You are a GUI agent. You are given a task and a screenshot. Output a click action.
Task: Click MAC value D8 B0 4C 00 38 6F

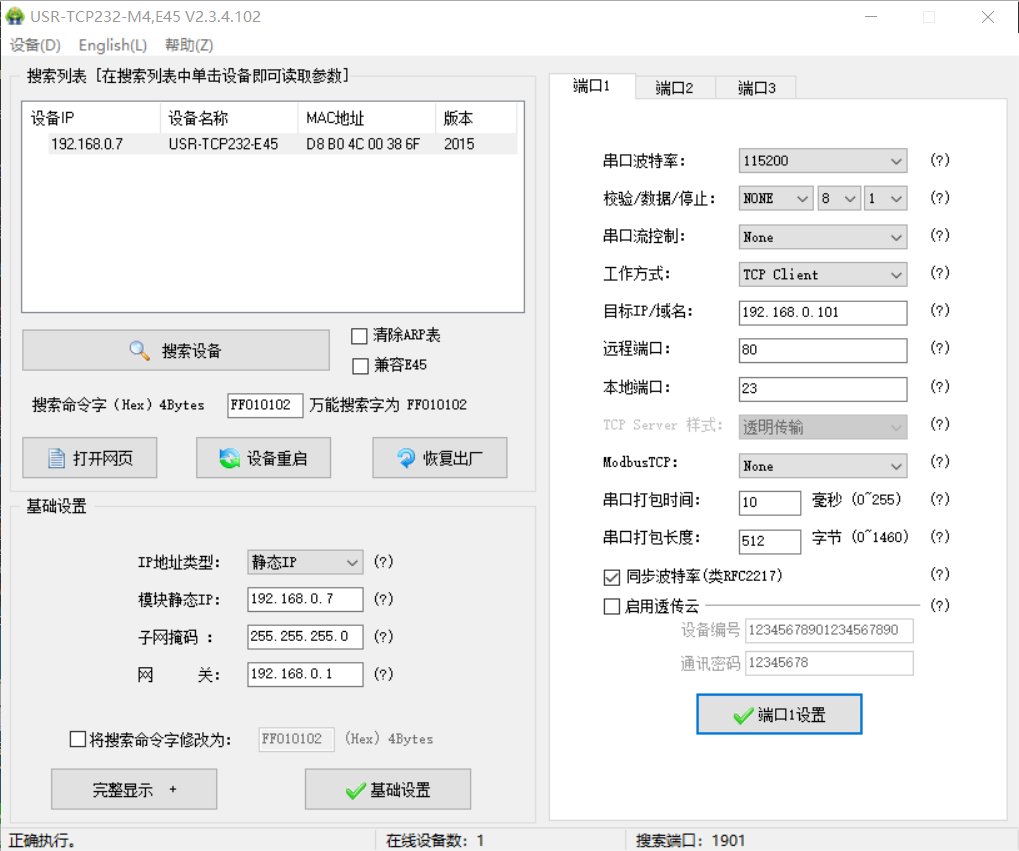(x=363, y=144)
